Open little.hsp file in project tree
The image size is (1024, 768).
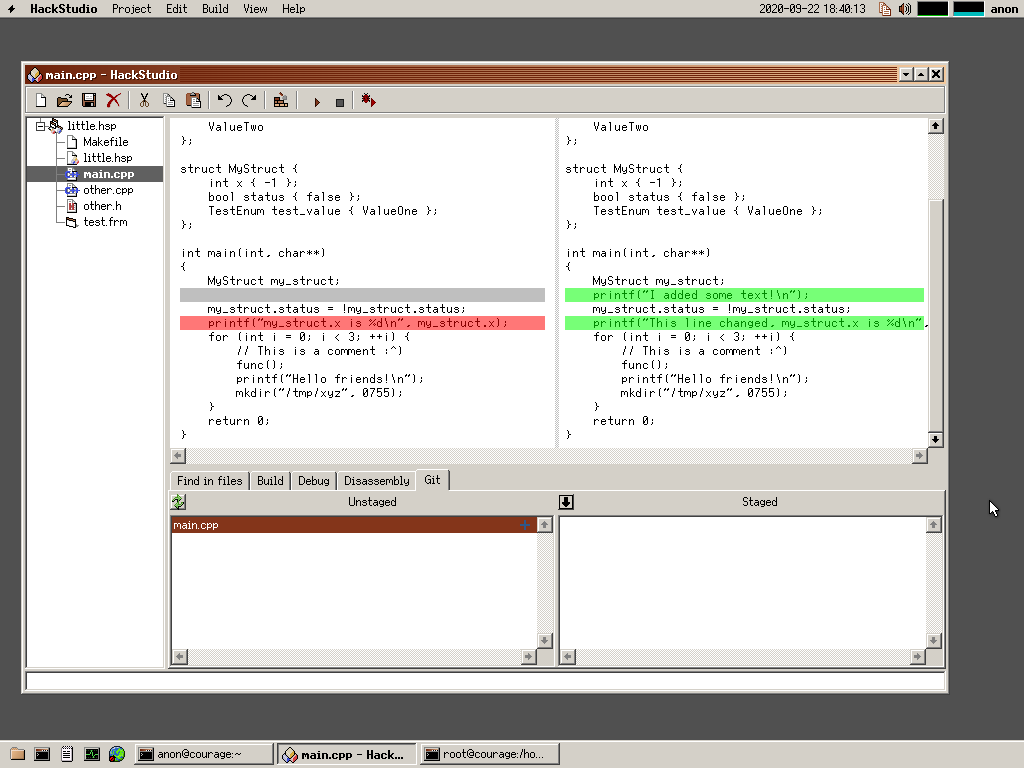point(107,157)
